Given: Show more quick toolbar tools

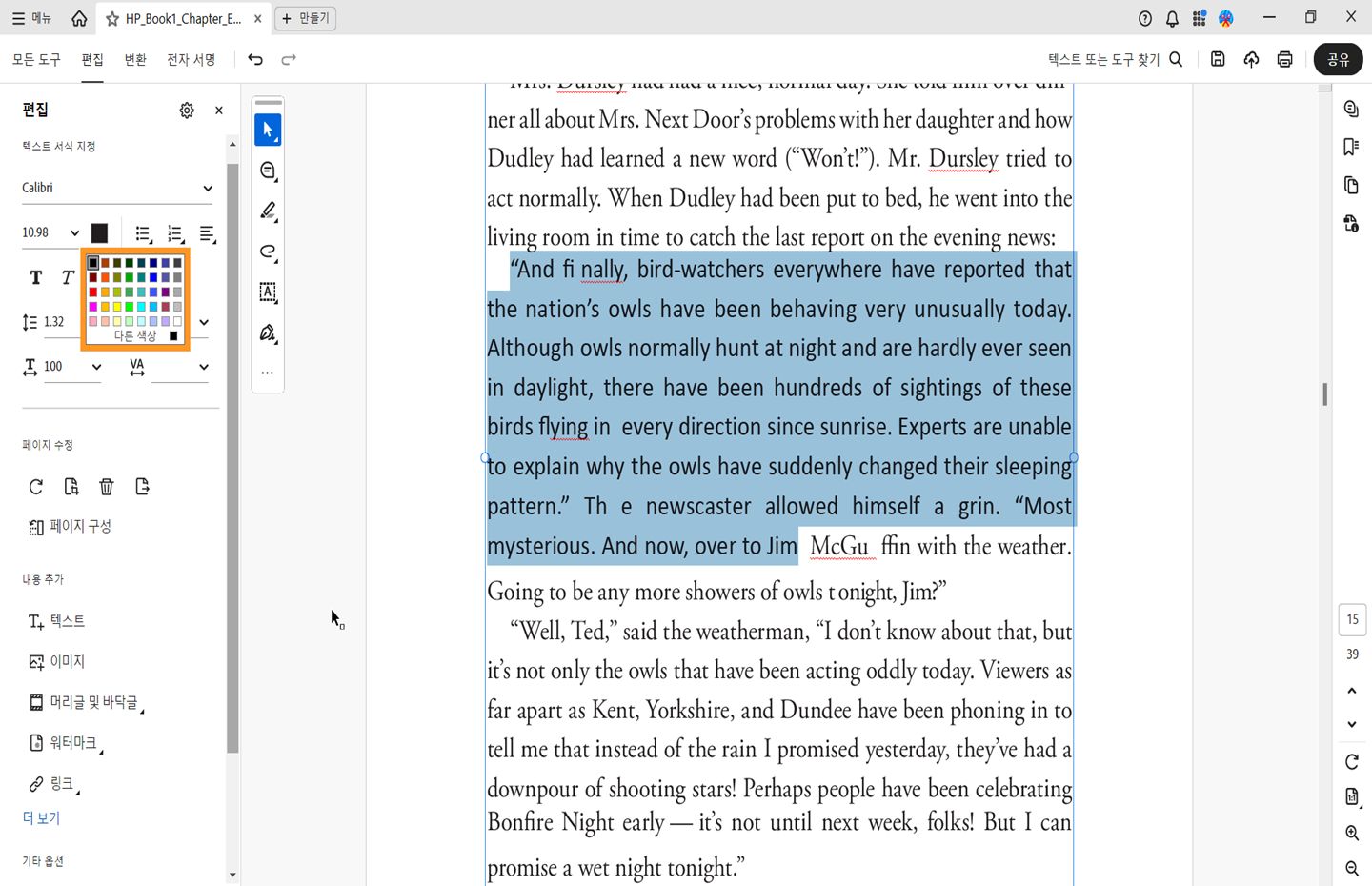Looking at the screenshot, I should click(x=268, y=373).
